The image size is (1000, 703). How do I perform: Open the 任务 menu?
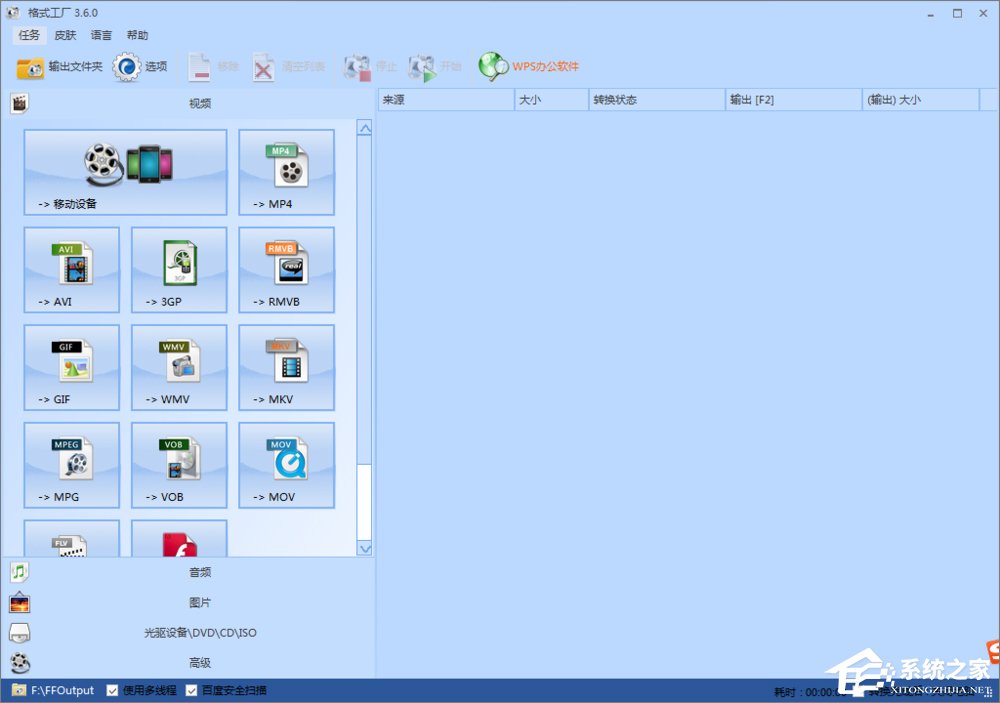pyautogui.click(x=29, y=35)
